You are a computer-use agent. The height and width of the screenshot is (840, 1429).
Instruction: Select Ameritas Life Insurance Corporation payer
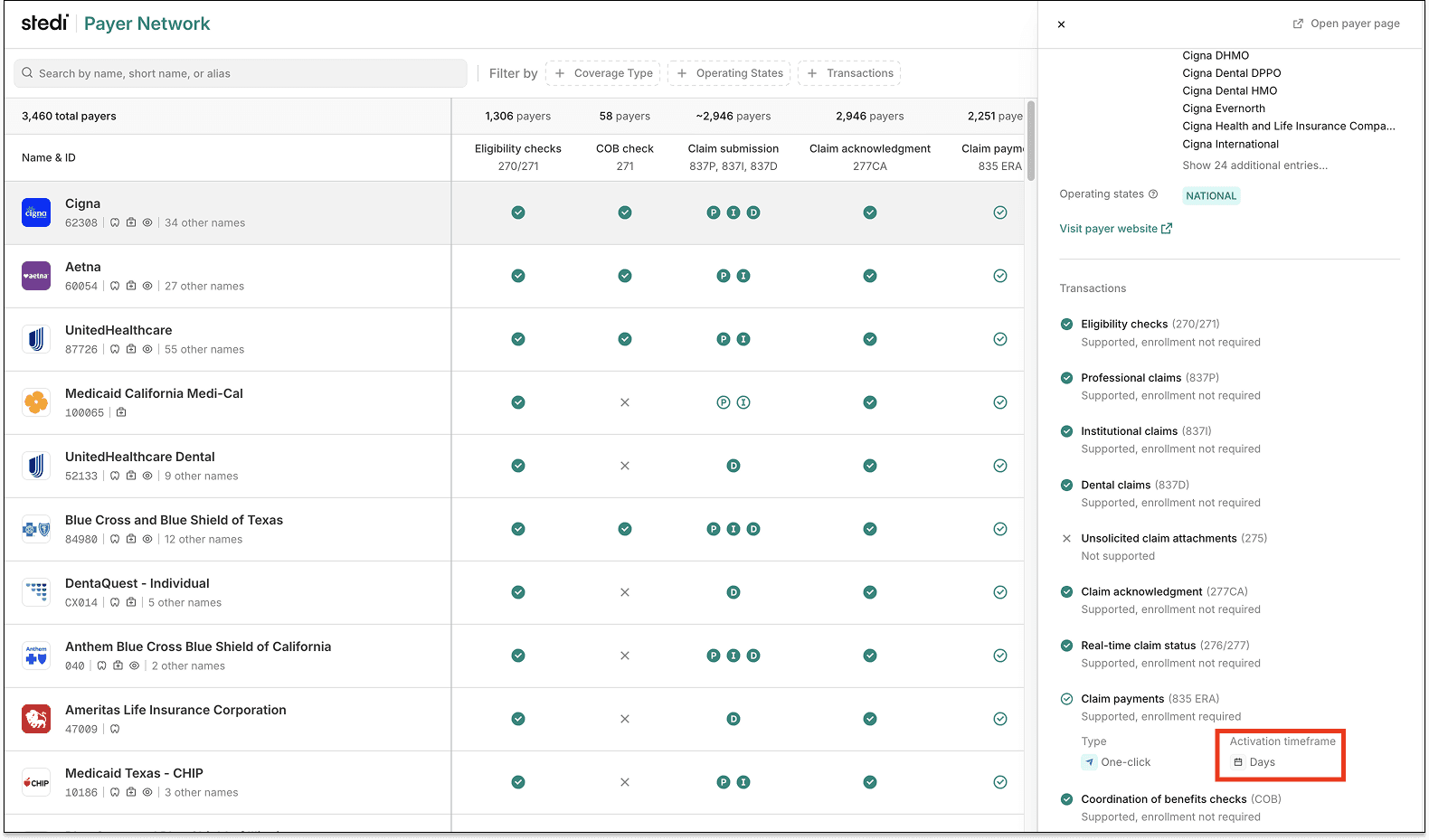tap(175, 710)
